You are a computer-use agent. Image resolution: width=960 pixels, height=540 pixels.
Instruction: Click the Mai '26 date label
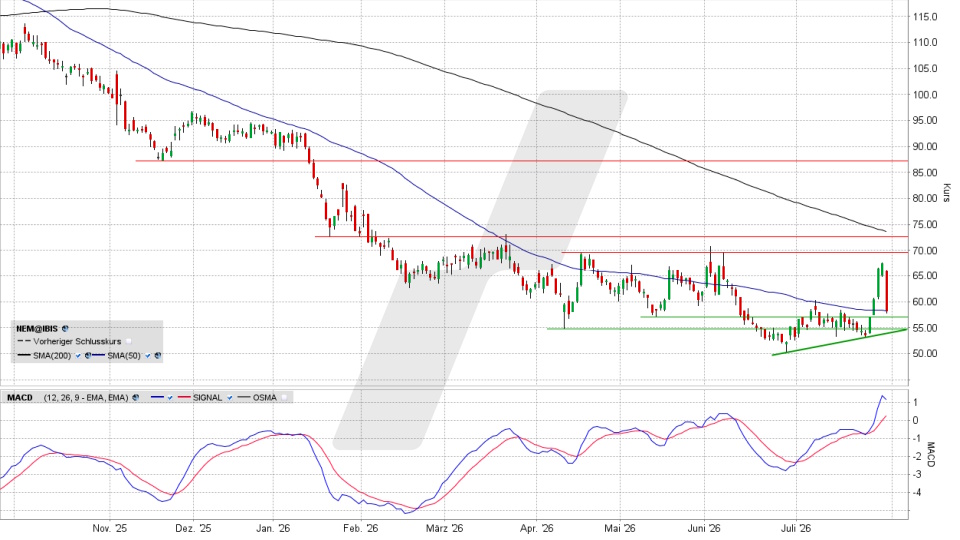620,528
